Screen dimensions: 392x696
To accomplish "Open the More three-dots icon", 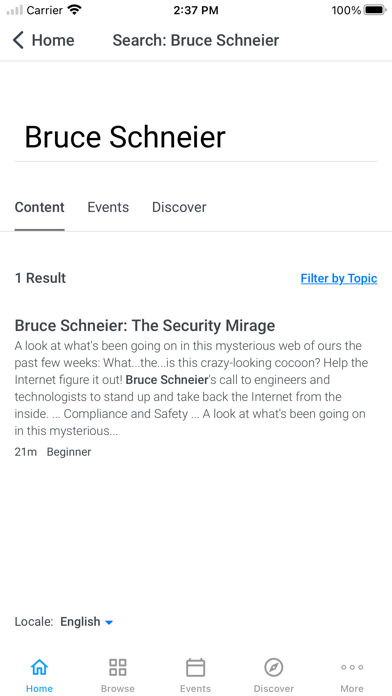I will pos(352,667).
